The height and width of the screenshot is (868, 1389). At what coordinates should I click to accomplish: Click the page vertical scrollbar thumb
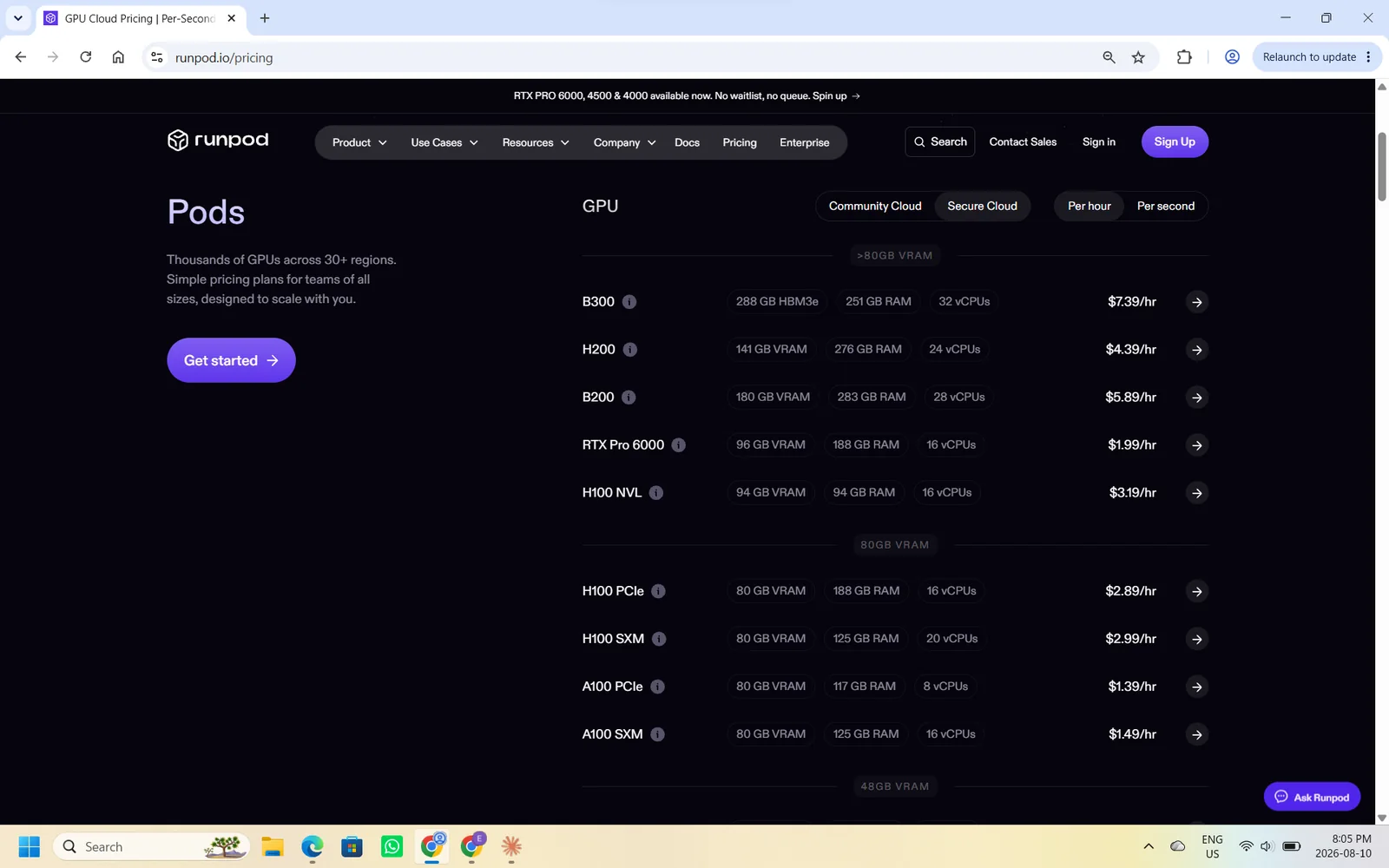pos(1382,167)
